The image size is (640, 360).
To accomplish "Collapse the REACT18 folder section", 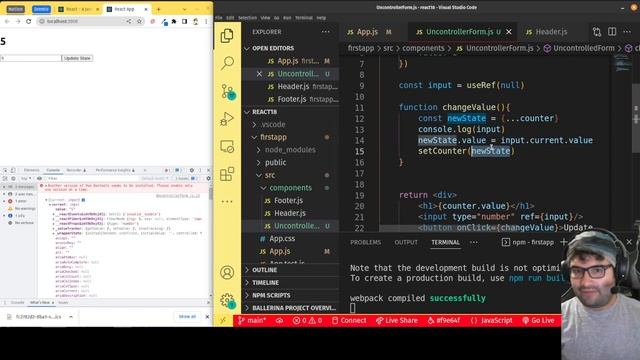I will coord(247,112).
